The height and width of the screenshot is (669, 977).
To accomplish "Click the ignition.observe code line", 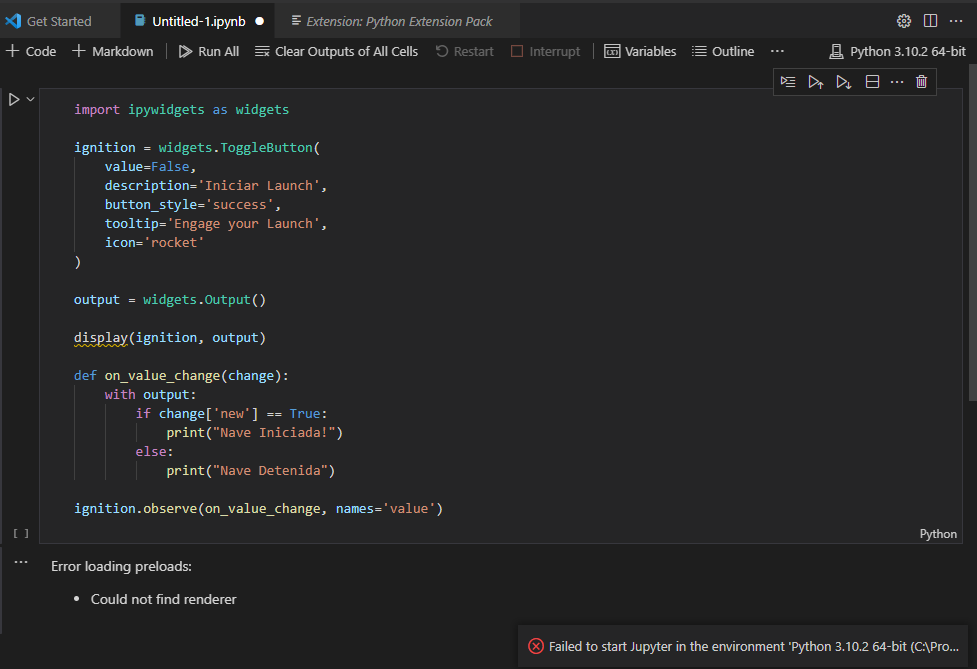I will coord(259,509).
